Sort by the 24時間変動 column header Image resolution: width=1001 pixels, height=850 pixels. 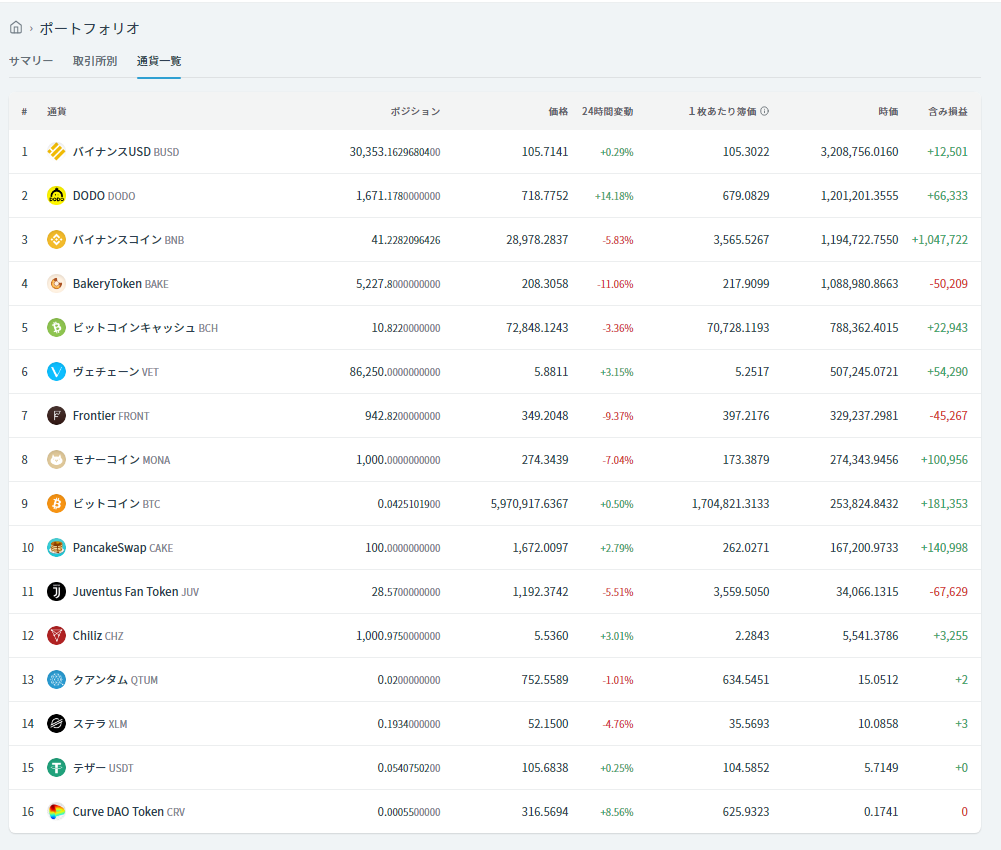tap(607, 112)
